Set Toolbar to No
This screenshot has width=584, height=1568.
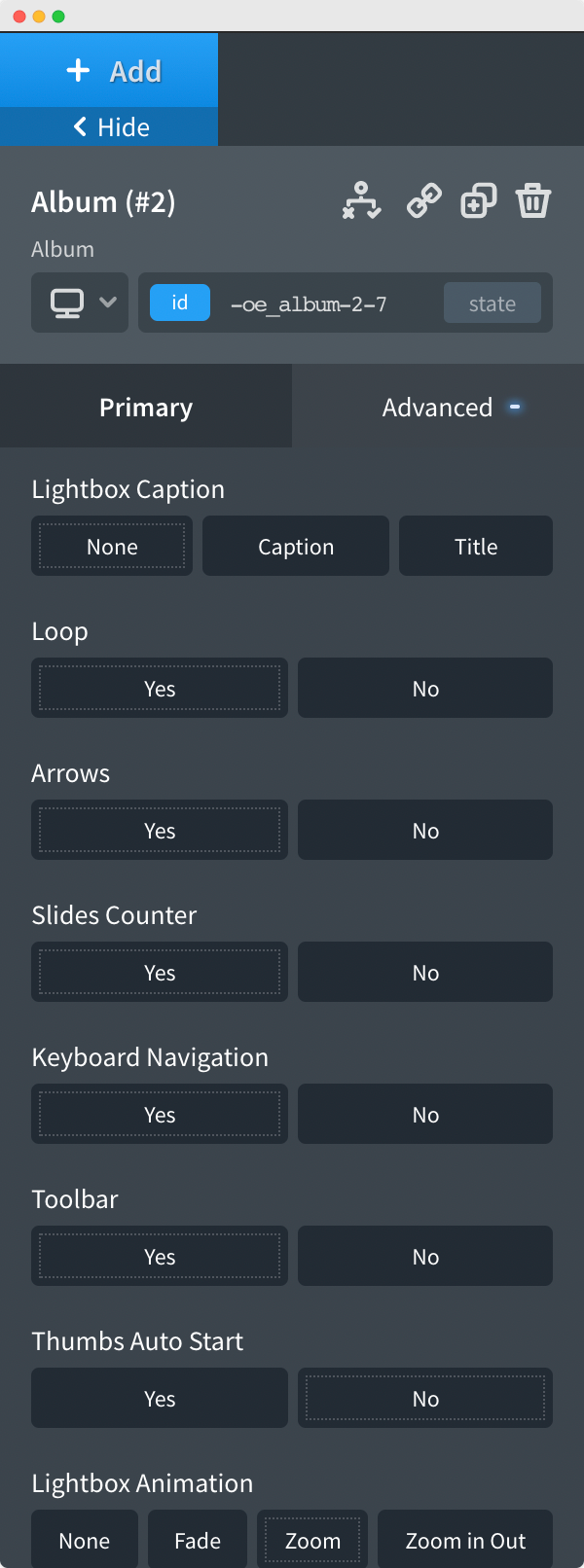tap(425, 1257)
